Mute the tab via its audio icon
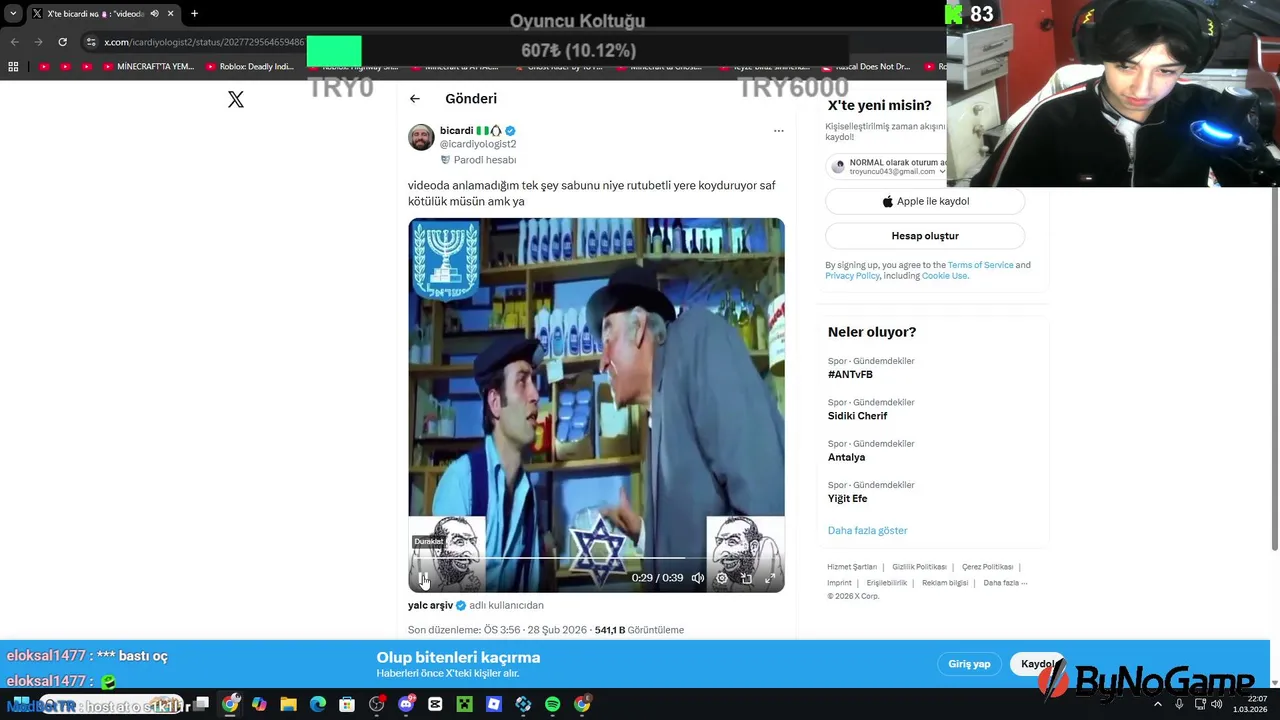Screen dimensions: 1280x720 [x=154, y=14]
